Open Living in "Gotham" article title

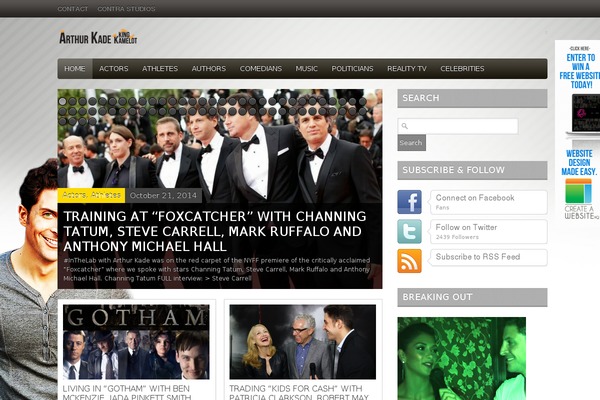(x=126, y=393)
